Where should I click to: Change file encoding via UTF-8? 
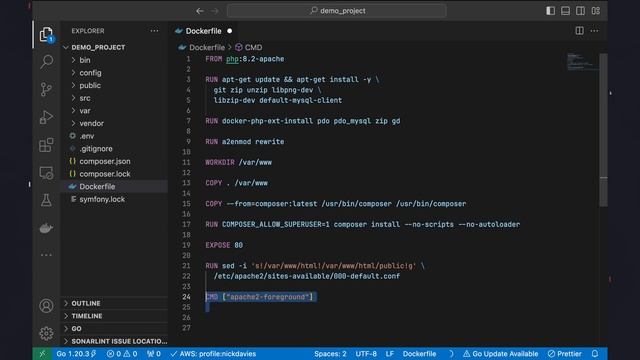(x=366, y=354)
